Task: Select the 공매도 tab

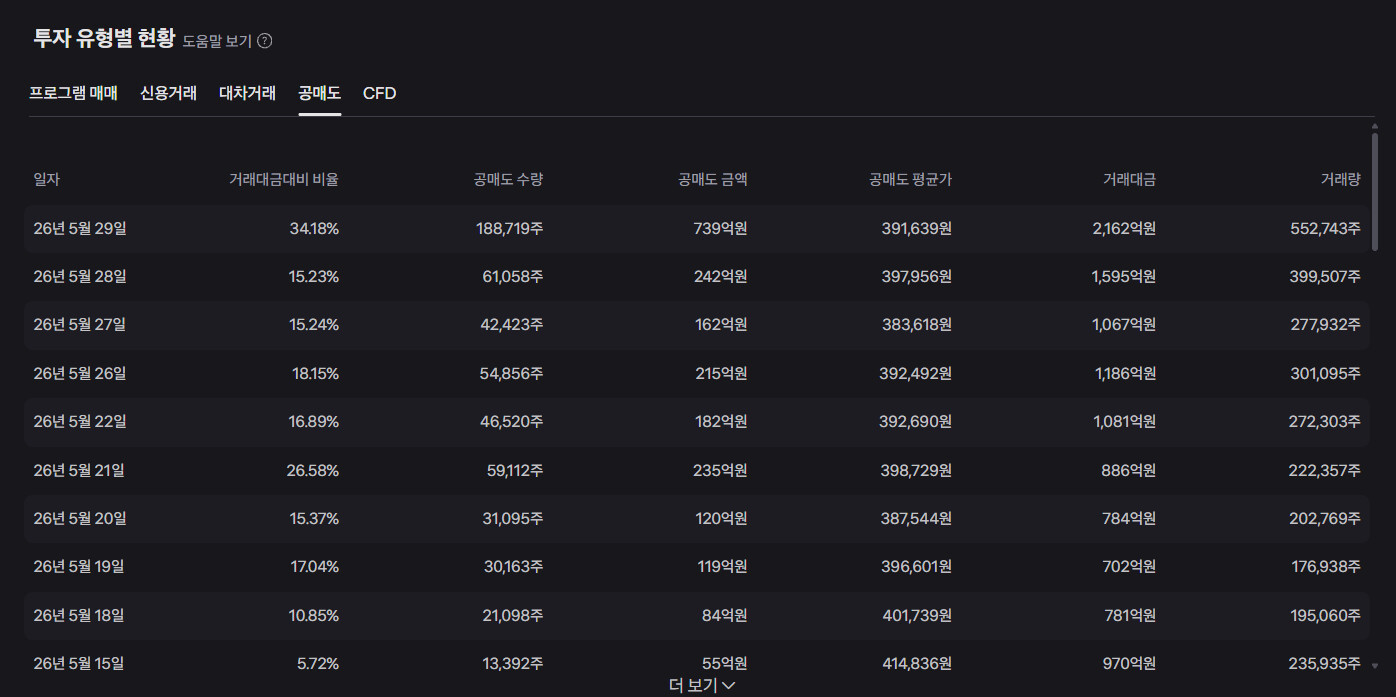Action: 319,93
